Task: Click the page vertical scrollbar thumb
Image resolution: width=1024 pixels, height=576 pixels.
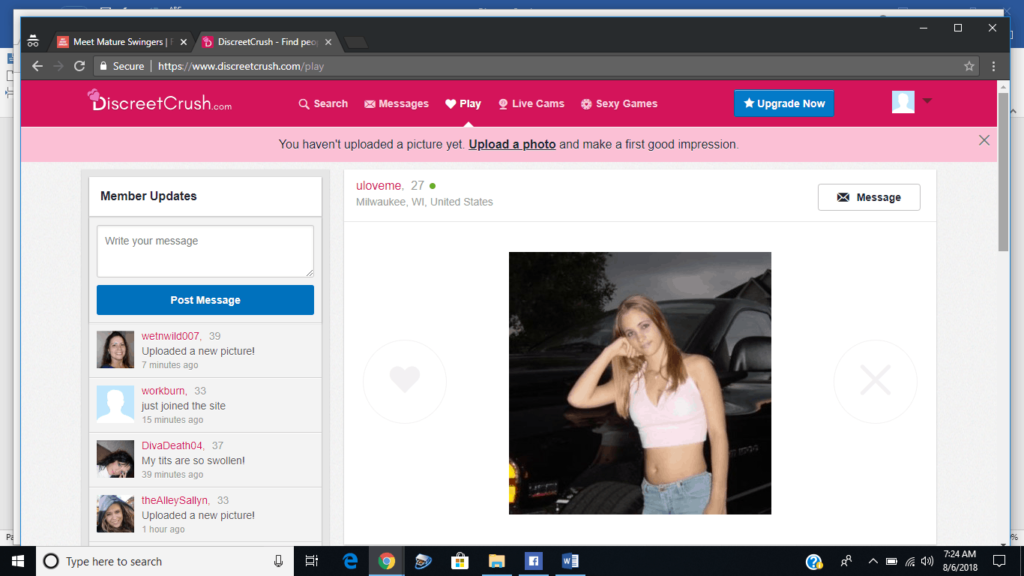Action: click(x=1003, y=172)
